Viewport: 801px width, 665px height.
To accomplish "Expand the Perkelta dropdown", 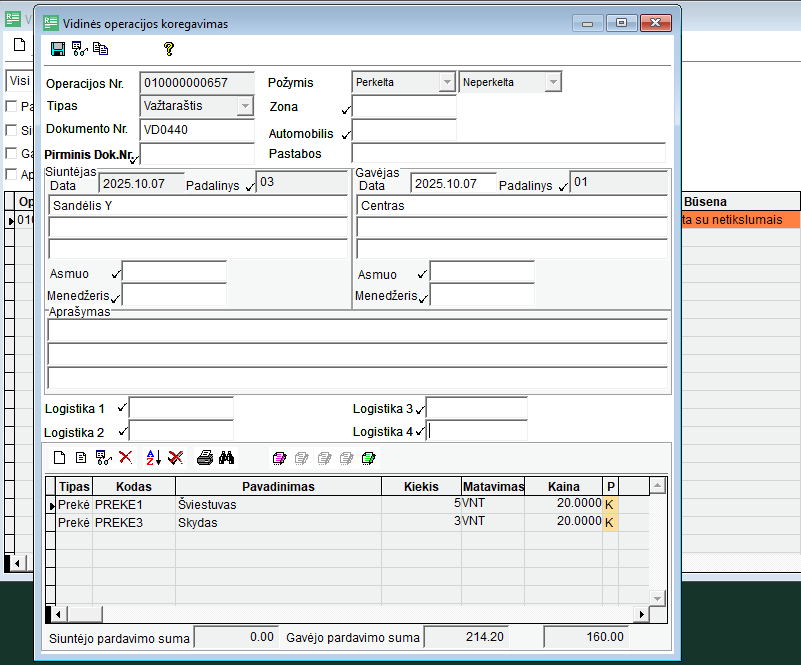I will [446, 82].
